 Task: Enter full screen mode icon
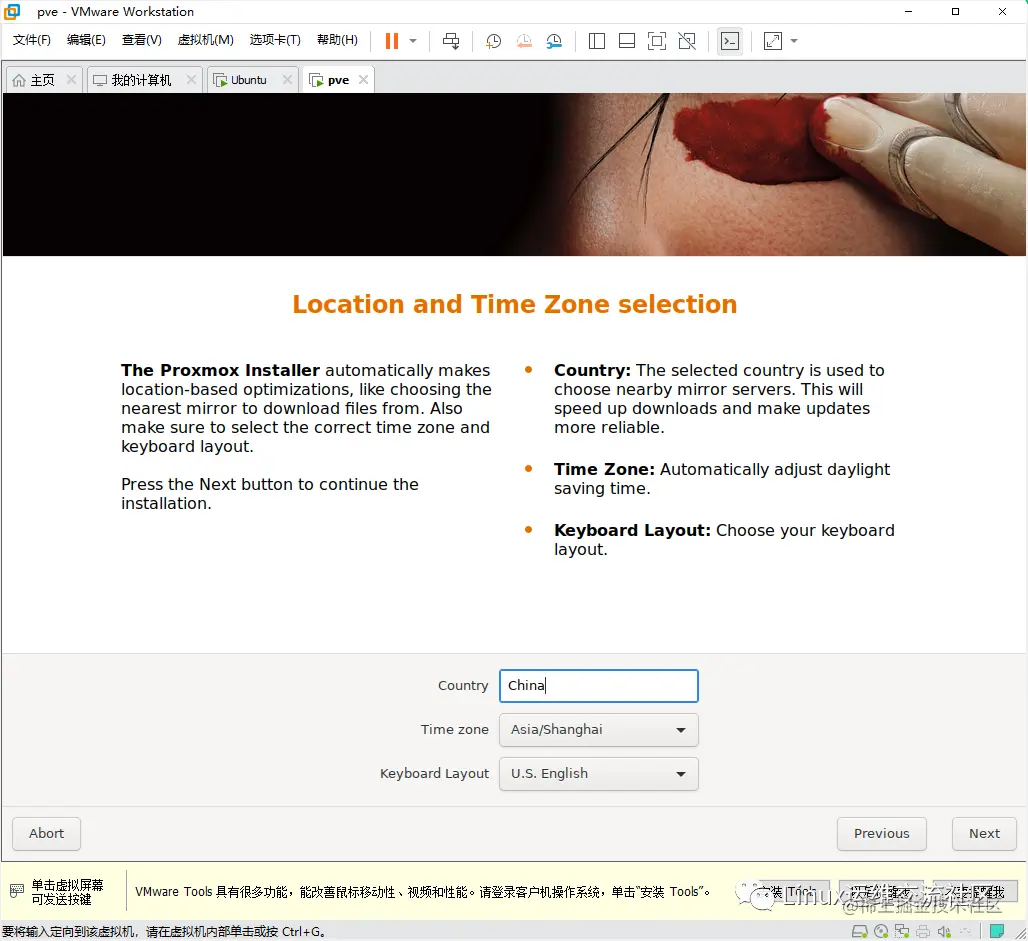[657, 41]
